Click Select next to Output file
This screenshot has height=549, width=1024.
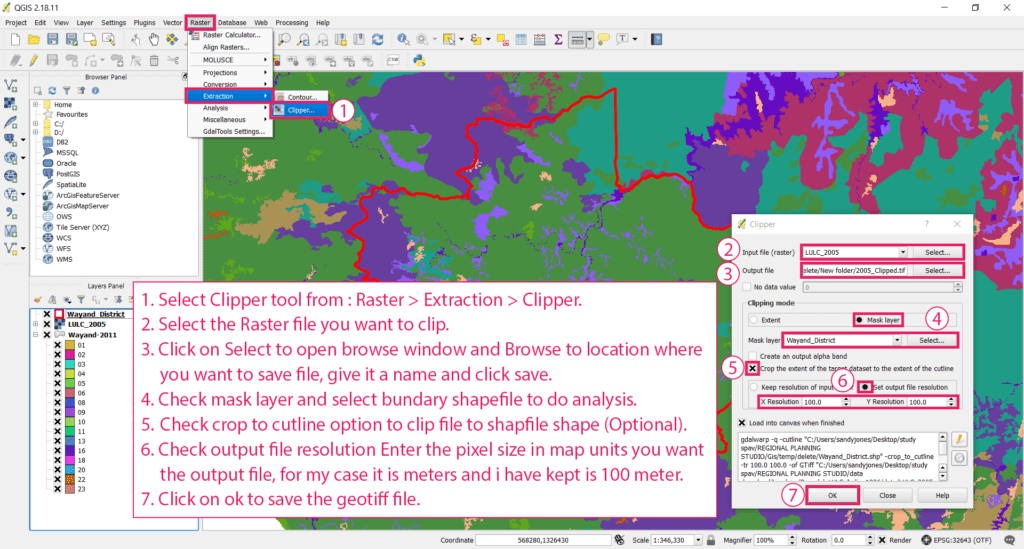(937, 270)
